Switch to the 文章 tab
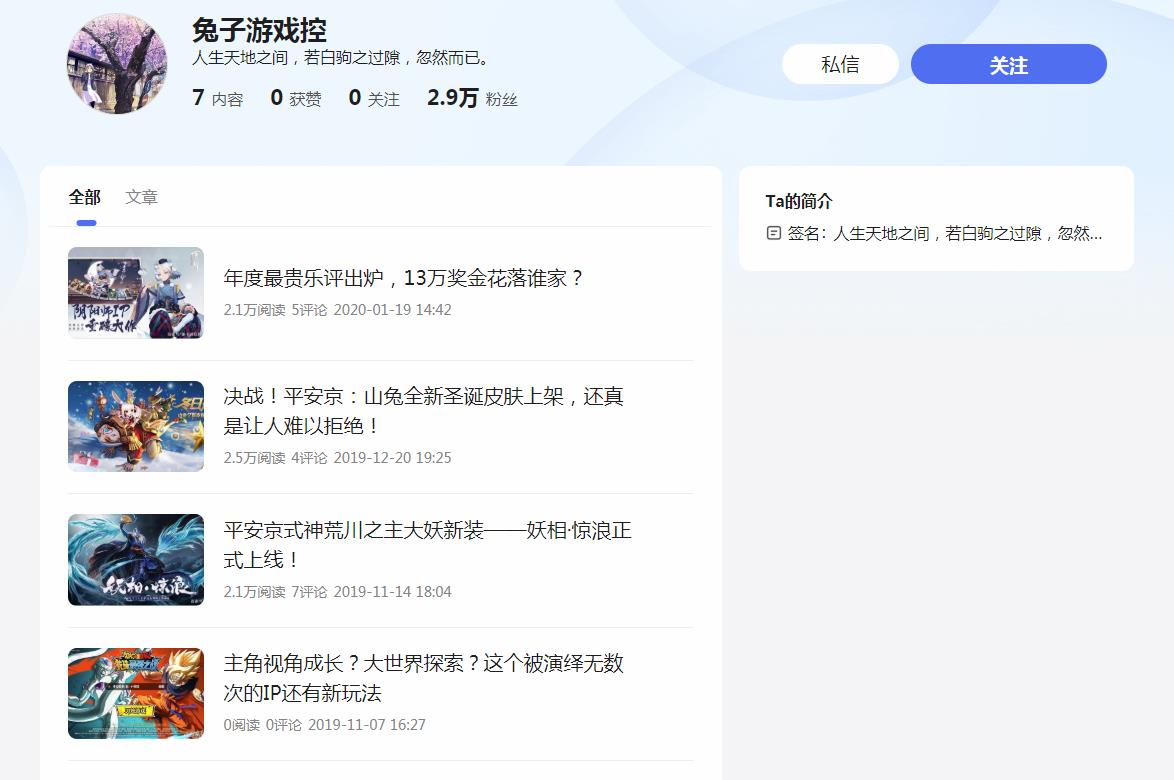Image resolution: width=1174 pixels, height=780 pixels. 142,197
